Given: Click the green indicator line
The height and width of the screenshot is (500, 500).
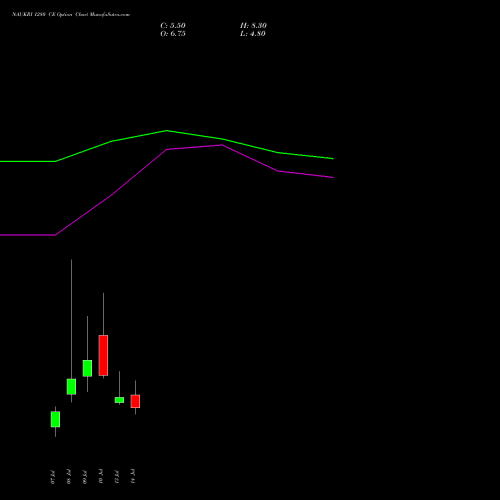Looking at the screenshot, I should [x=167, y=131].
